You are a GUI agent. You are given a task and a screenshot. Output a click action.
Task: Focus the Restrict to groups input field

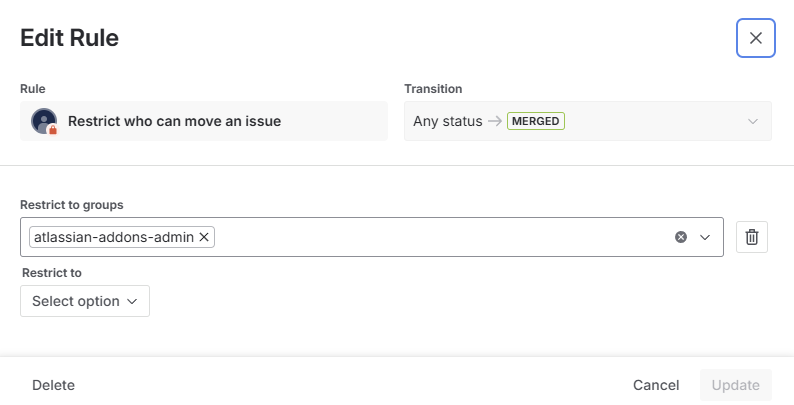(x=440, y=237)
